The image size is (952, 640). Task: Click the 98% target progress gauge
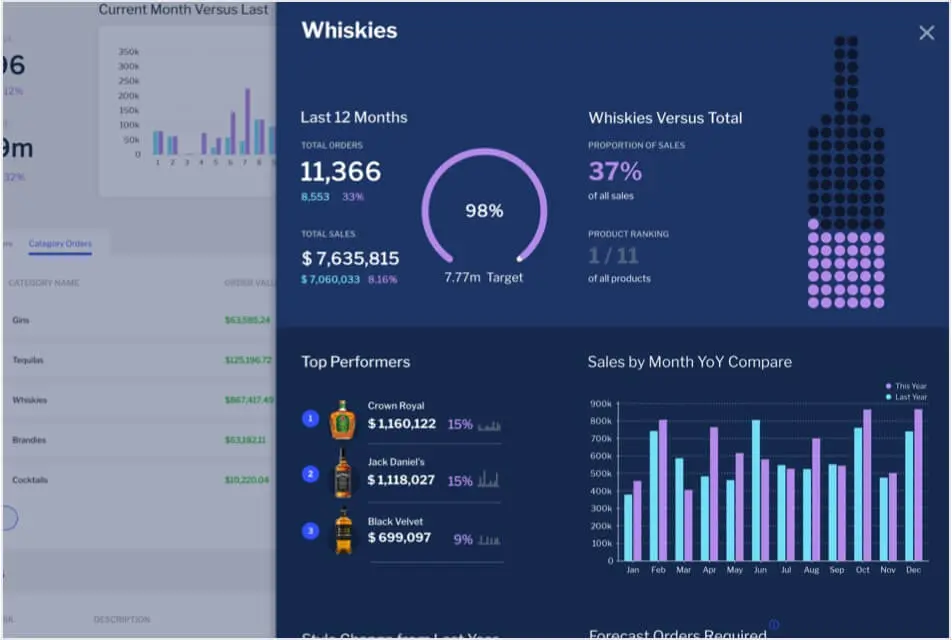(x=484, y=212)
